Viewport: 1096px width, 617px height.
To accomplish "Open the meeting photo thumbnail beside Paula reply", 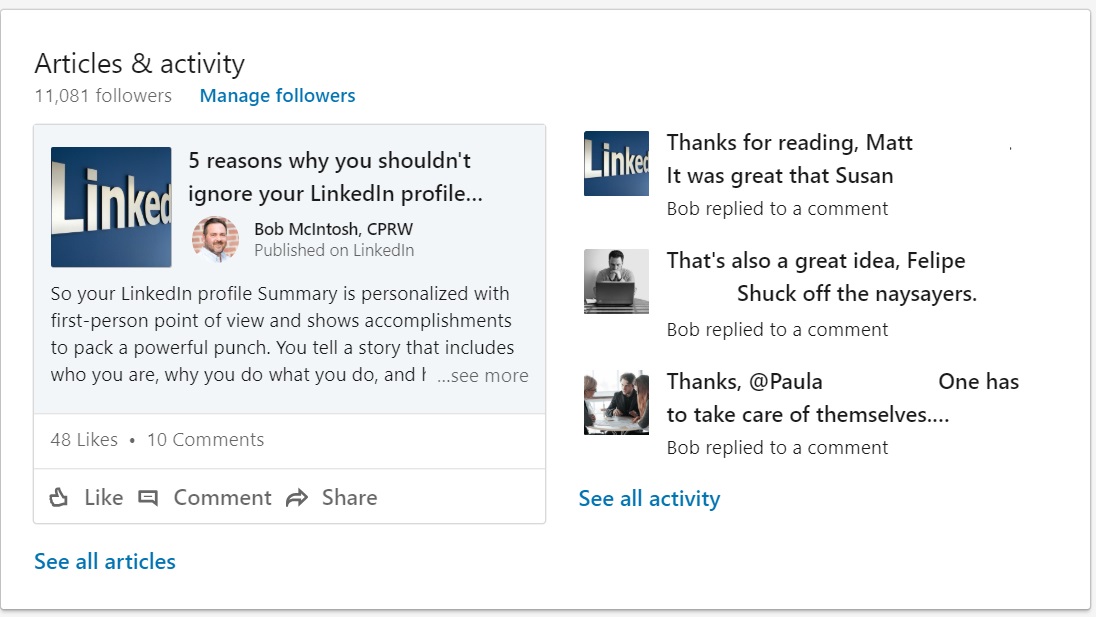I will (x=616, y=401).
